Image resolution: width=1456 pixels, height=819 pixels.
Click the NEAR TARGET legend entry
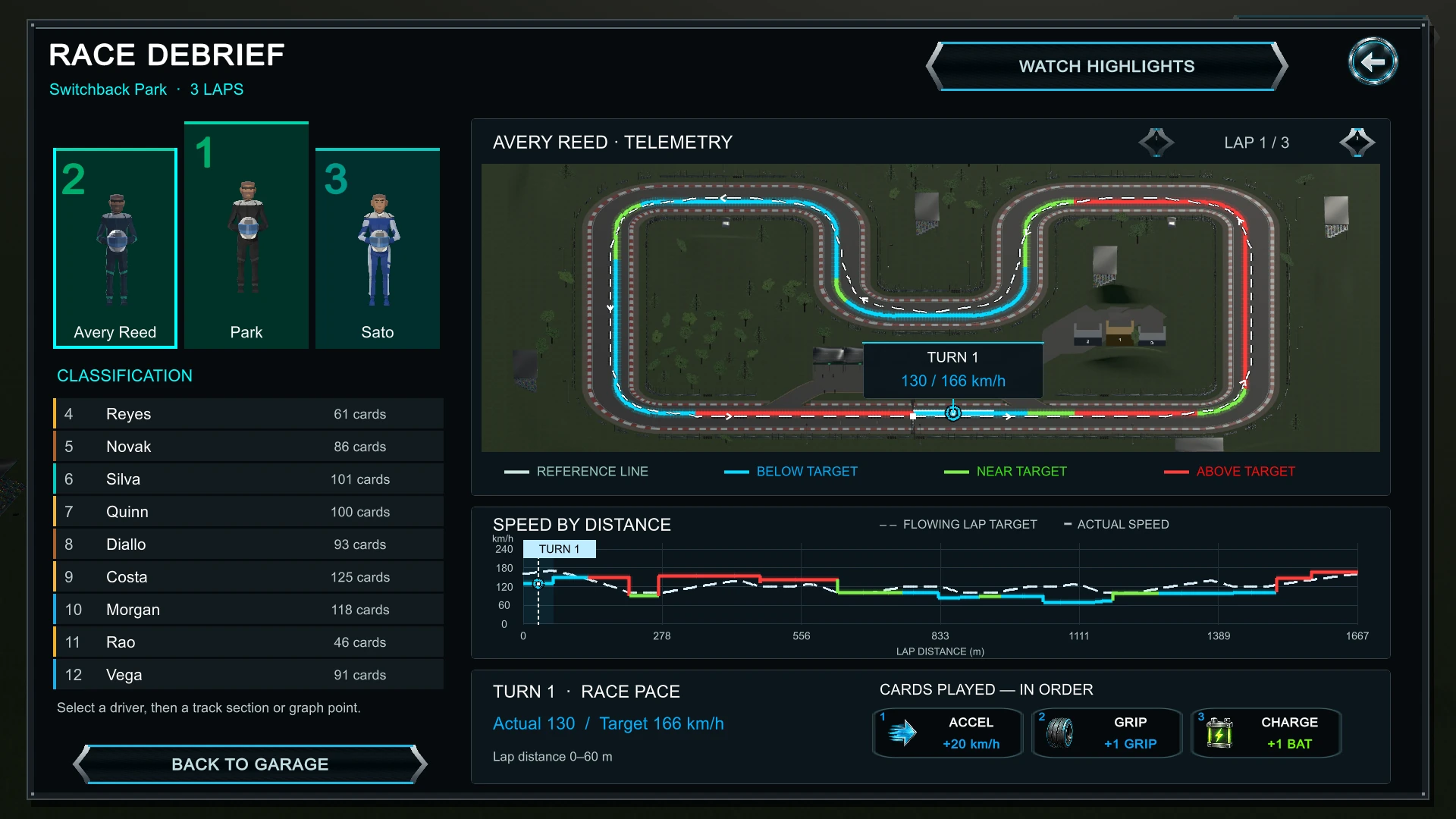(1006, 472)
